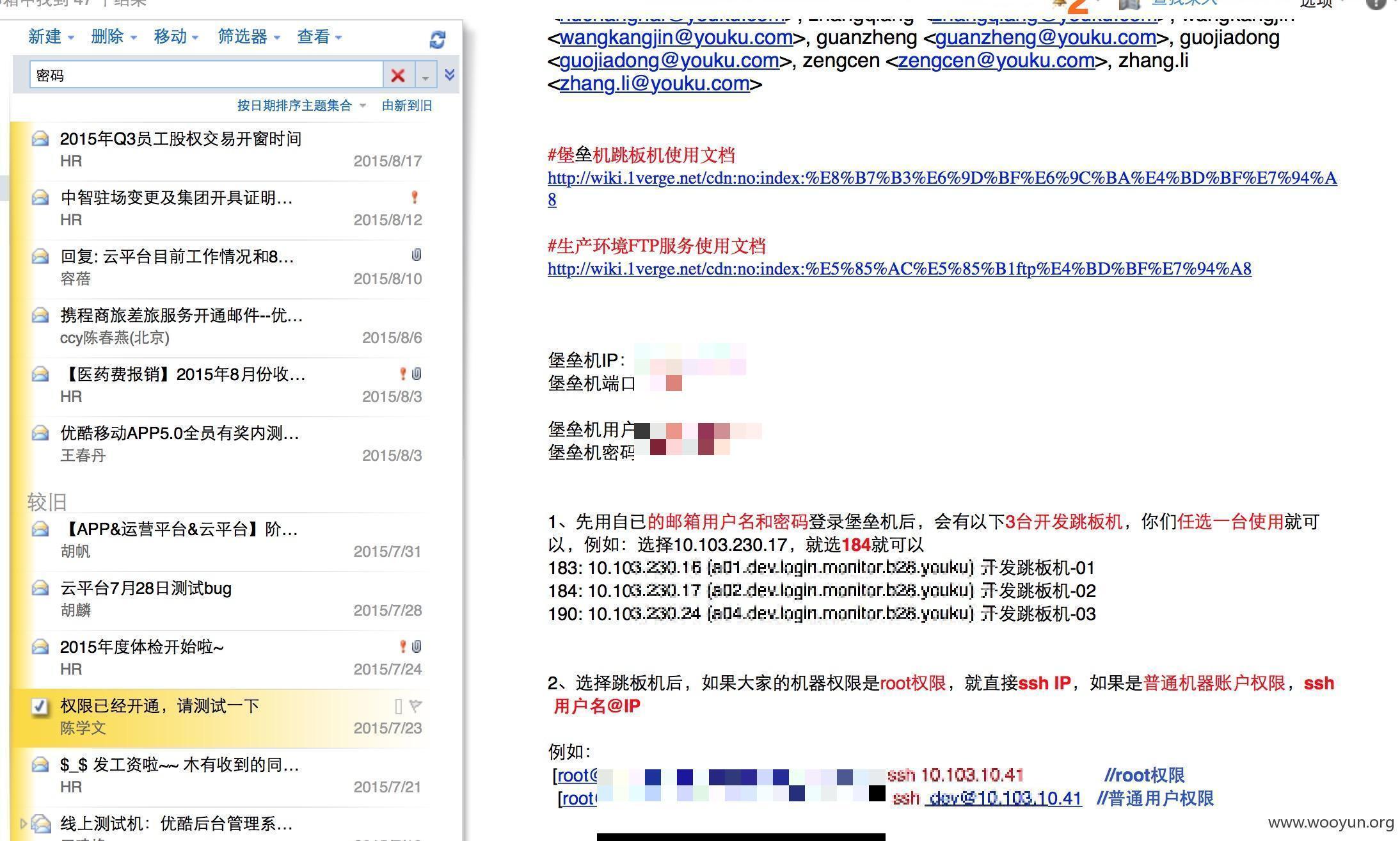The image size is (1400, 841).
Task: Flag the 权限已经开通,请测试一下 message
Action: coord(415,706)
